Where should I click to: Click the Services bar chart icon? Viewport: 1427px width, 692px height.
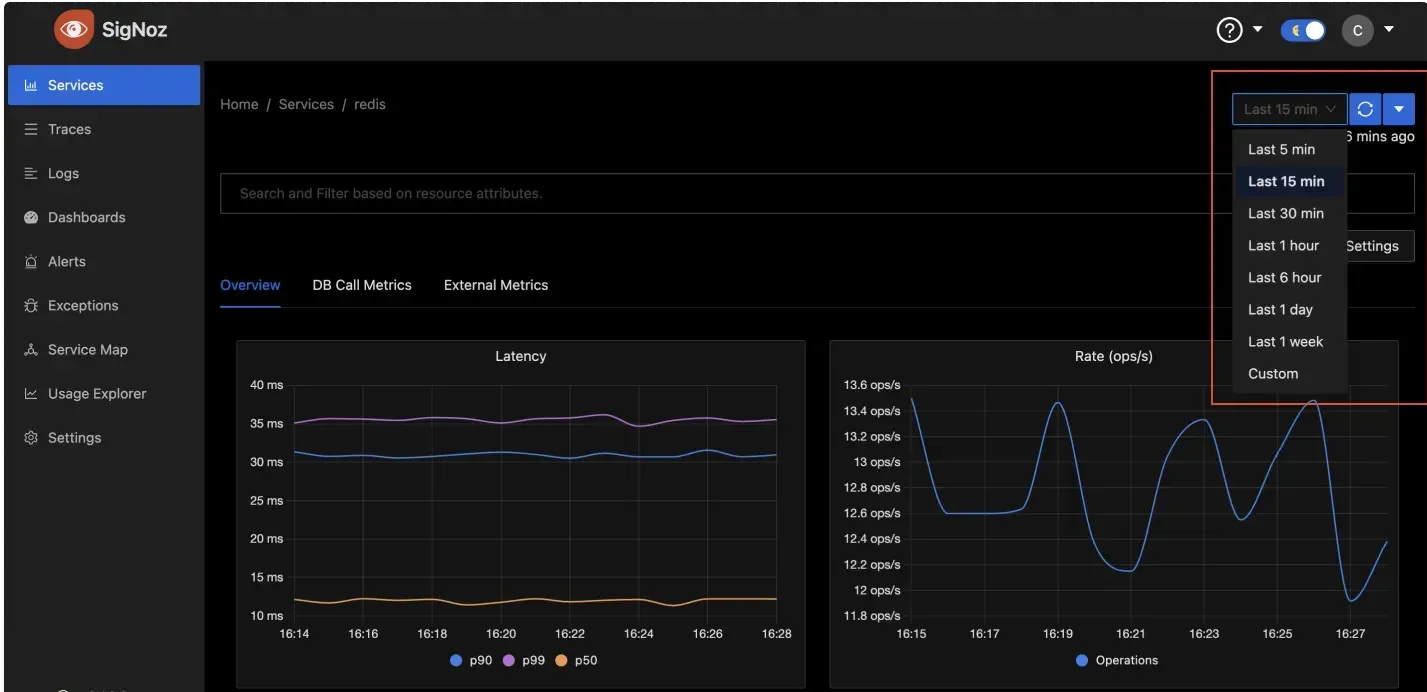click(31, 85)
